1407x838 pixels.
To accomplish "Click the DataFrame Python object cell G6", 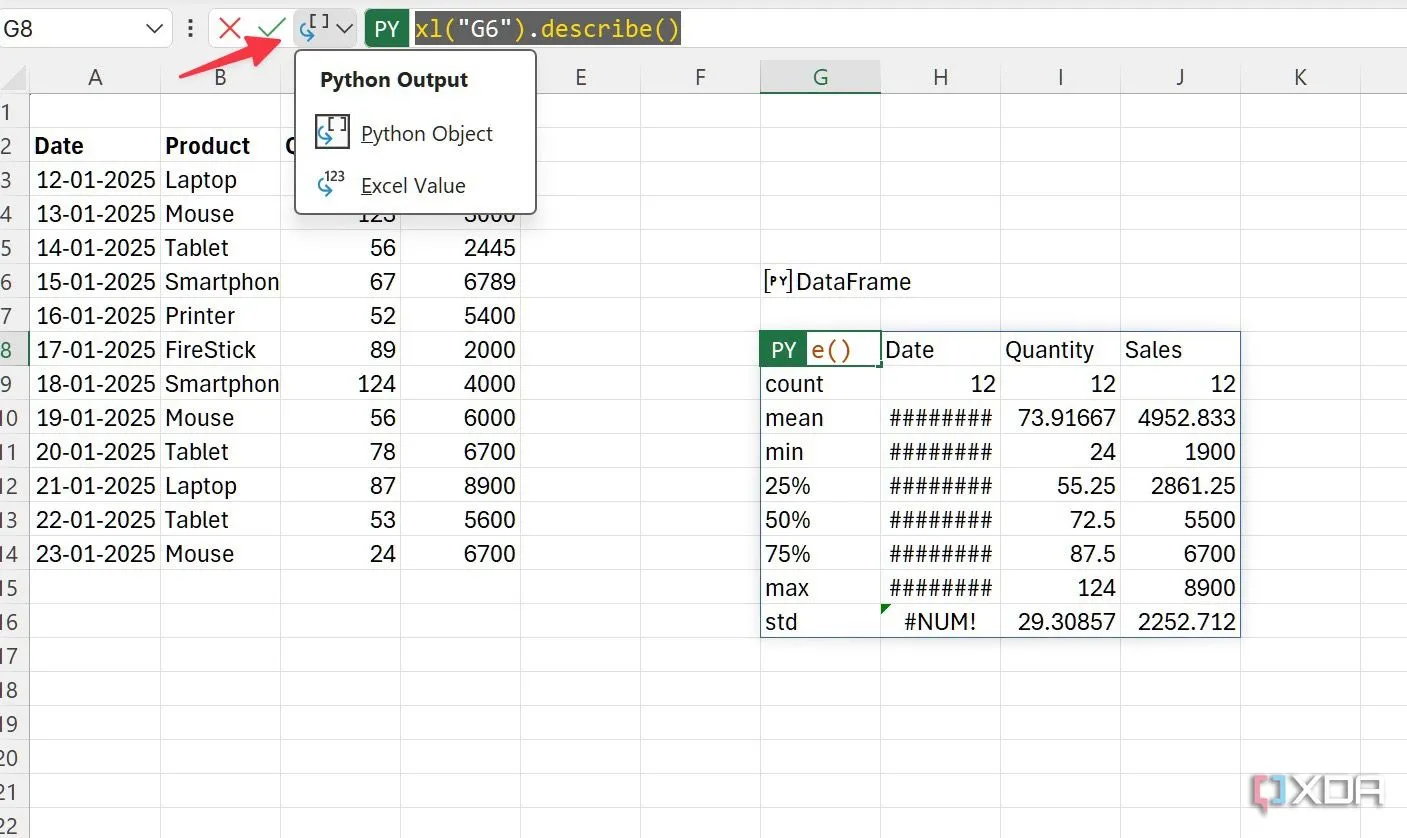I will [x=820, y=281].
